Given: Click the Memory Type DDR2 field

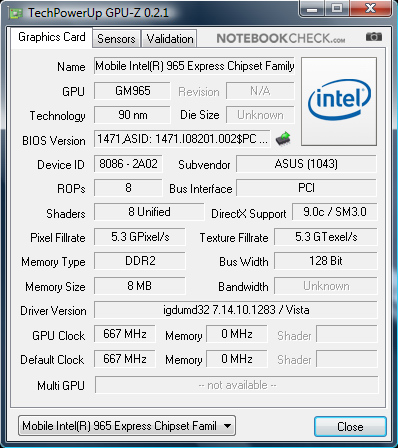Looking at the screenshot, I should click(x=140, y=261).
